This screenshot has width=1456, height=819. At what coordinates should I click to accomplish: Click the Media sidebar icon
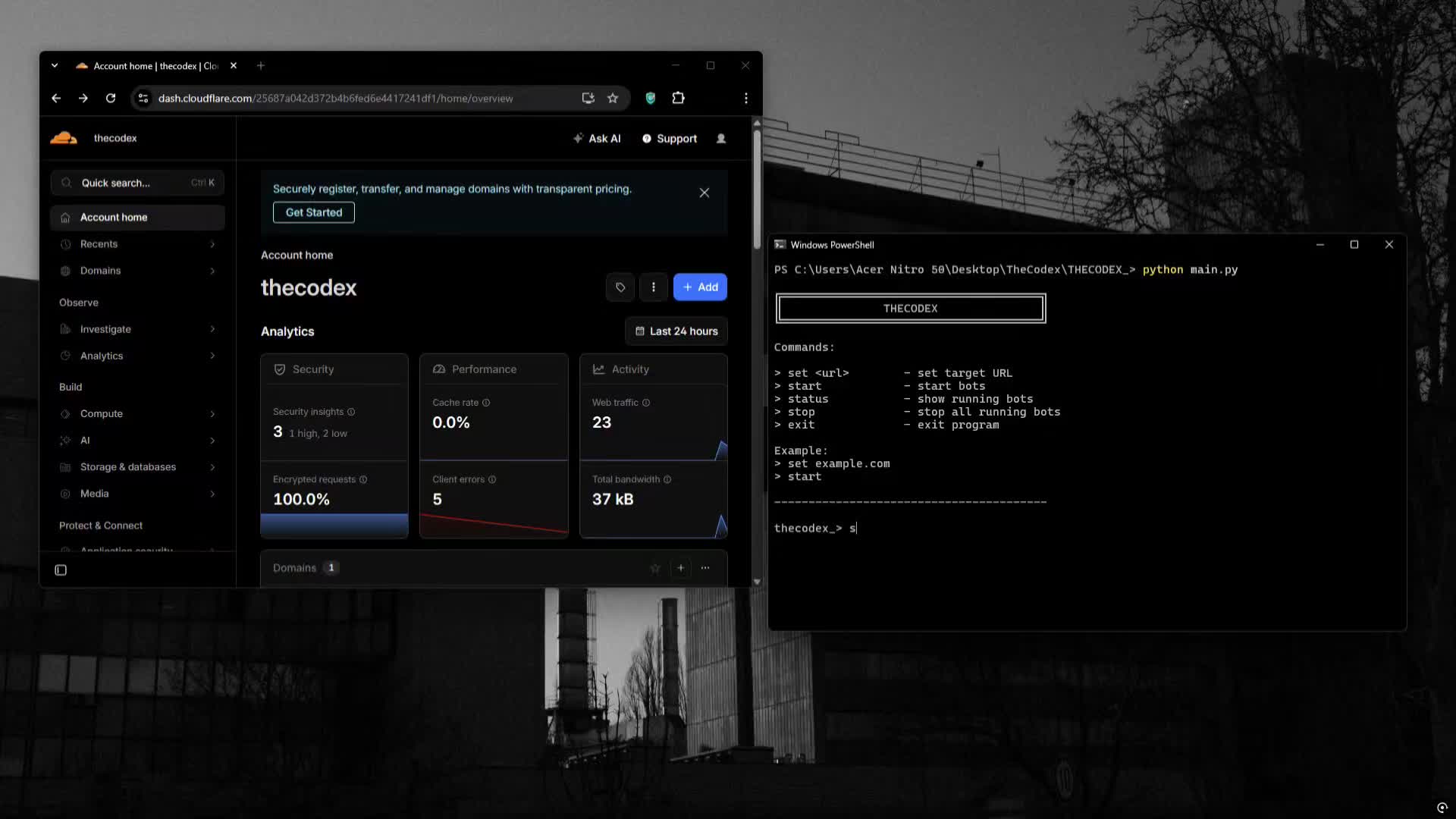[65, 494]
